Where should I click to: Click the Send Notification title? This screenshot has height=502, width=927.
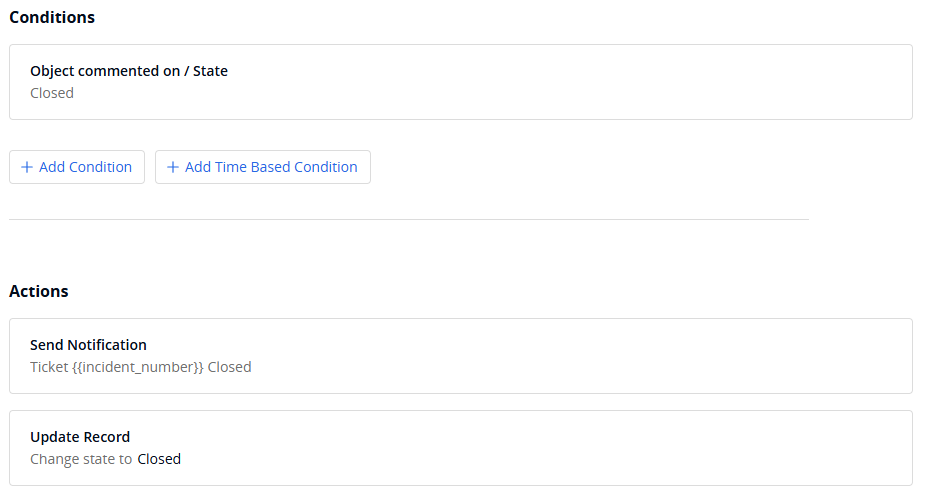(88, 345)
